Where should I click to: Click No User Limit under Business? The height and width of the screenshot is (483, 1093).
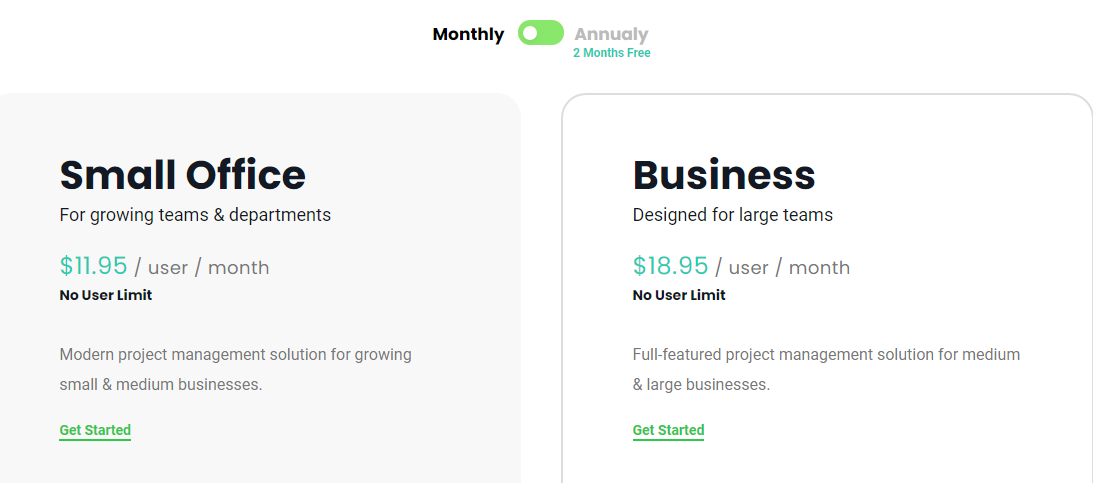point(679,295)
